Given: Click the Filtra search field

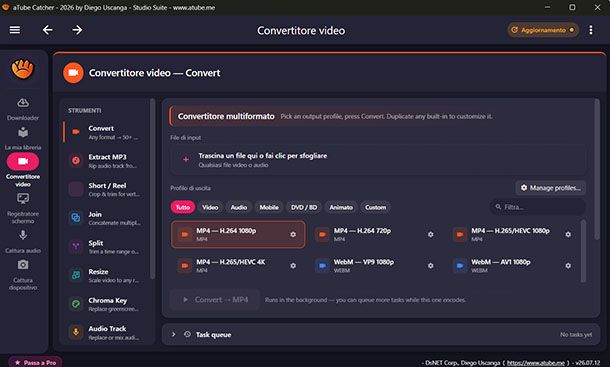Looking at the screenshot, I should pos(538,207).
